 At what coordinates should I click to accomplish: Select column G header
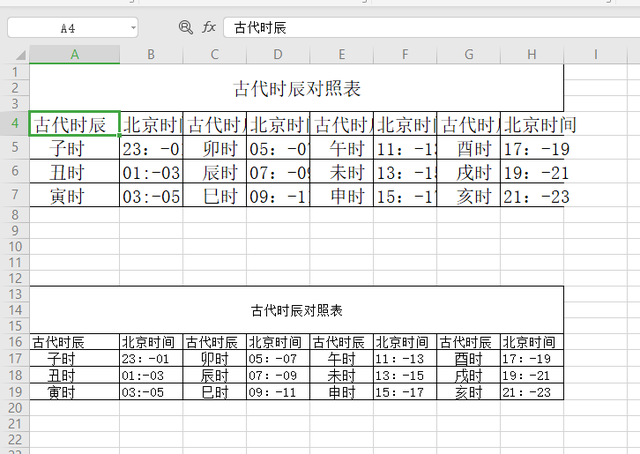click(x=469, y=55)
